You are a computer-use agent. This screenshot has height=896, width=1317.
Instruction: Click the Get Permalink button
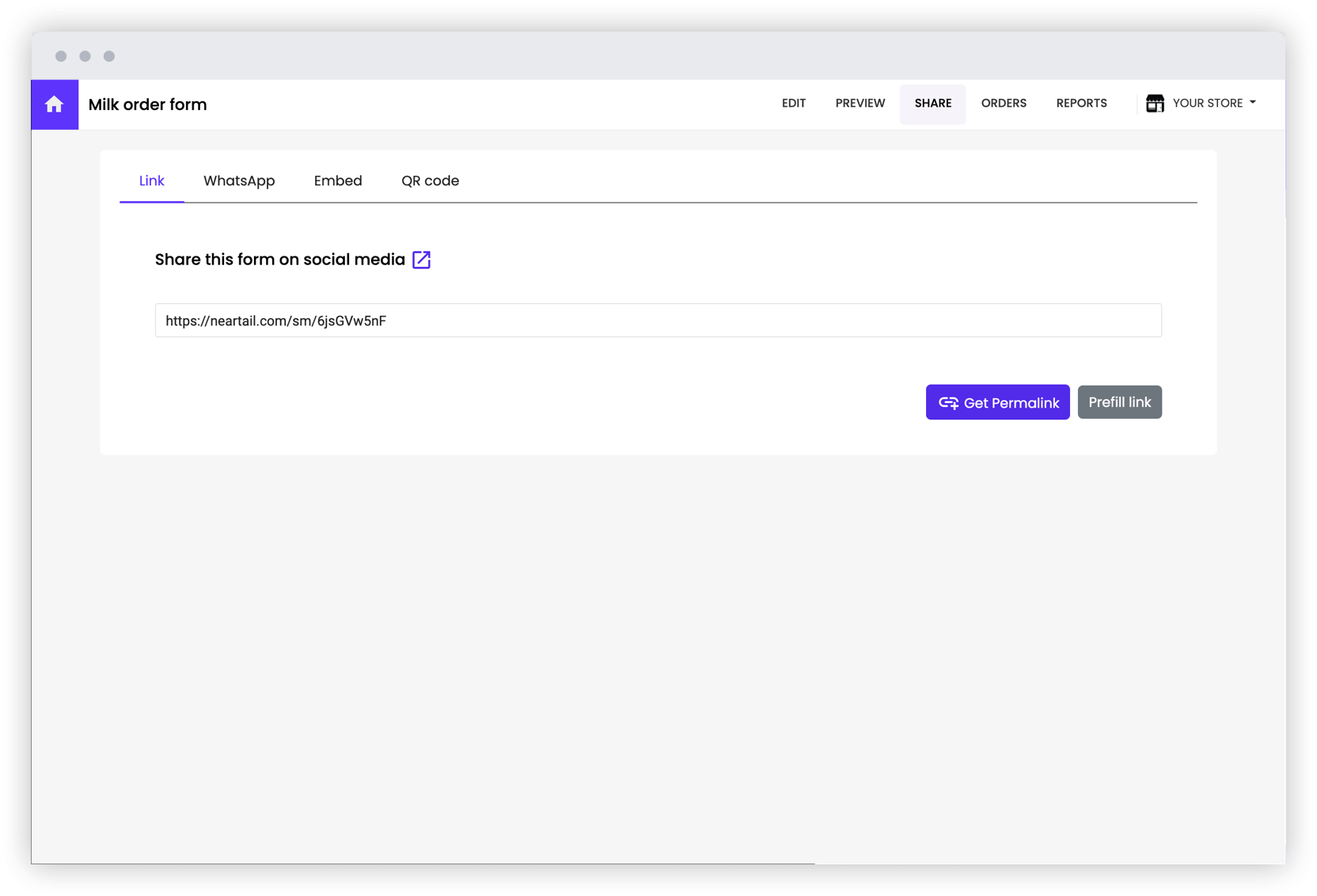click(997, 402)
